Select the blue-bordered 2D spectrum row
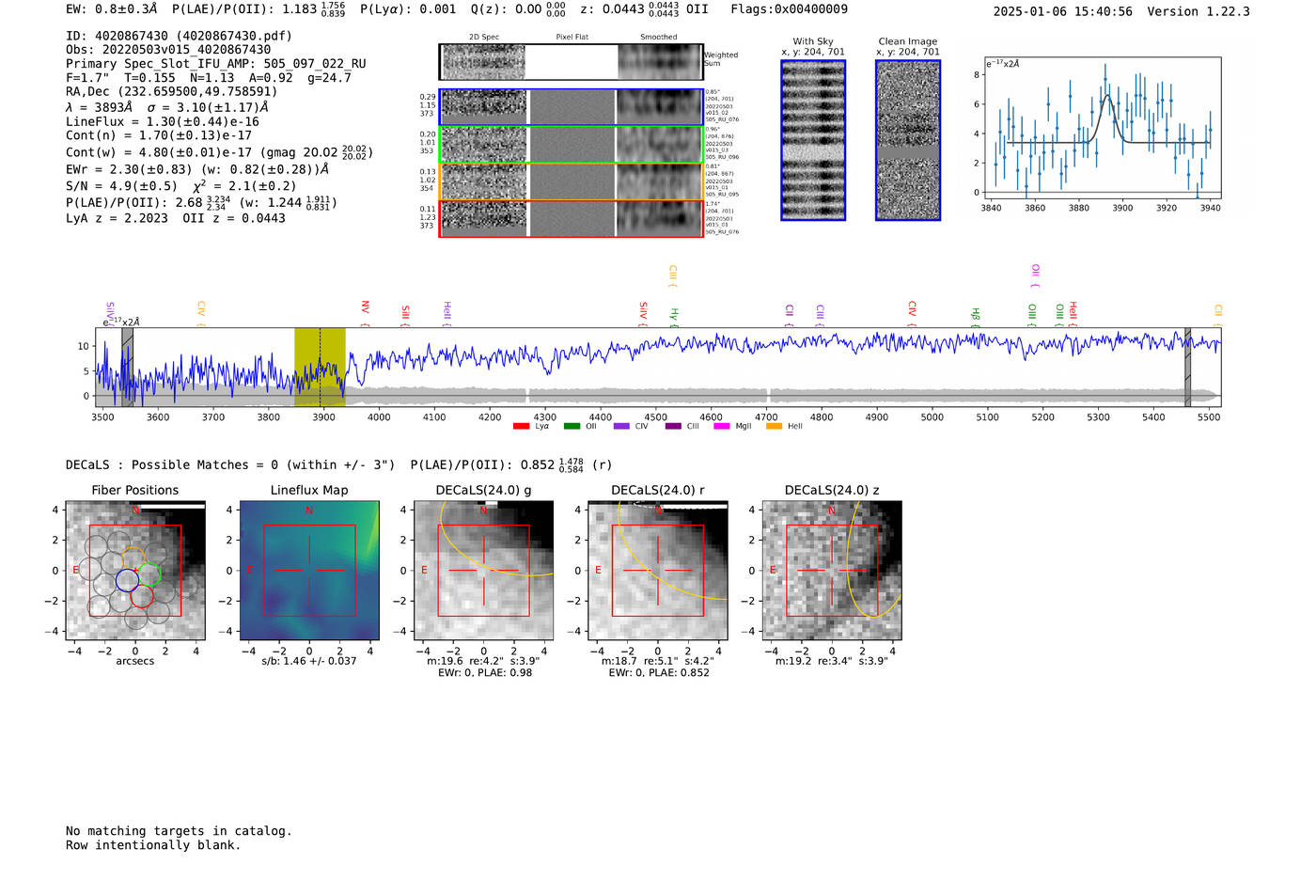Image resolution: width=1316 pixels, height=896 pixels. (572, 107)
